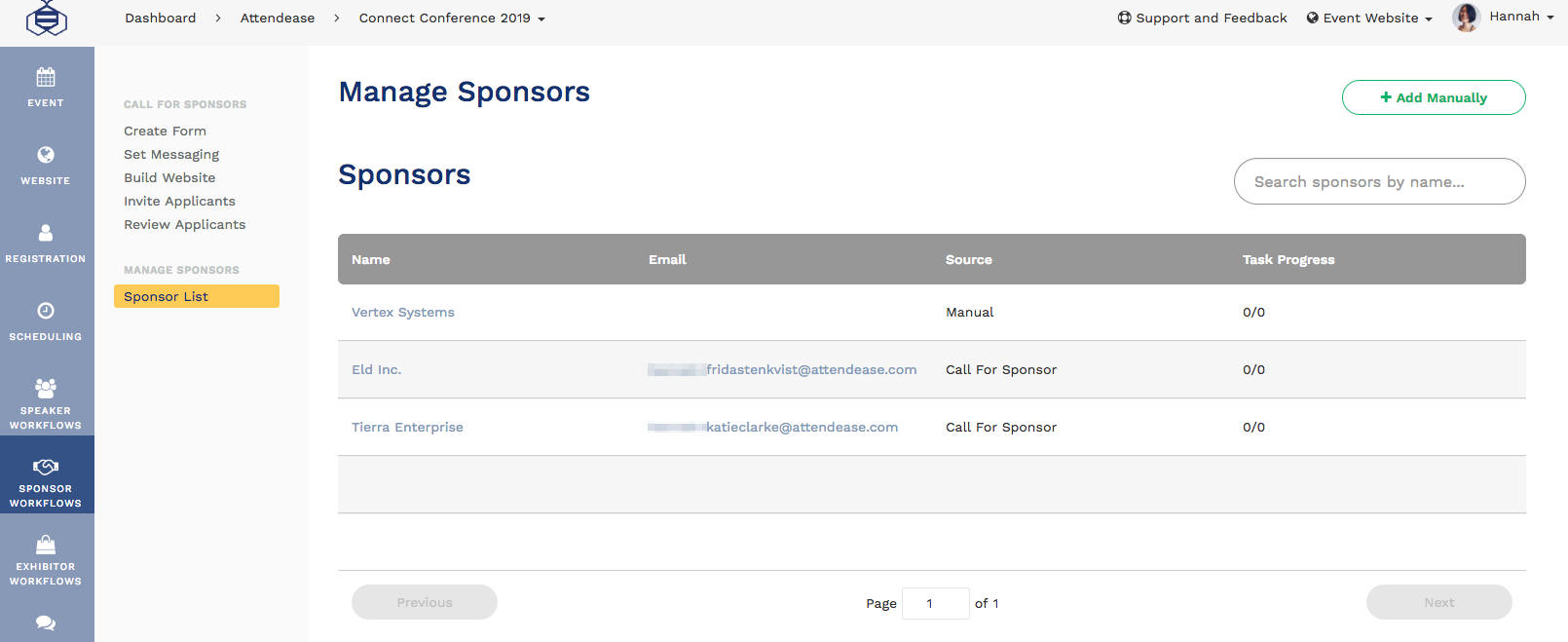Open the Tierra Enterprise sponsor details
This screenshot has height=642, width=1568.
click(x=407, y=427)
